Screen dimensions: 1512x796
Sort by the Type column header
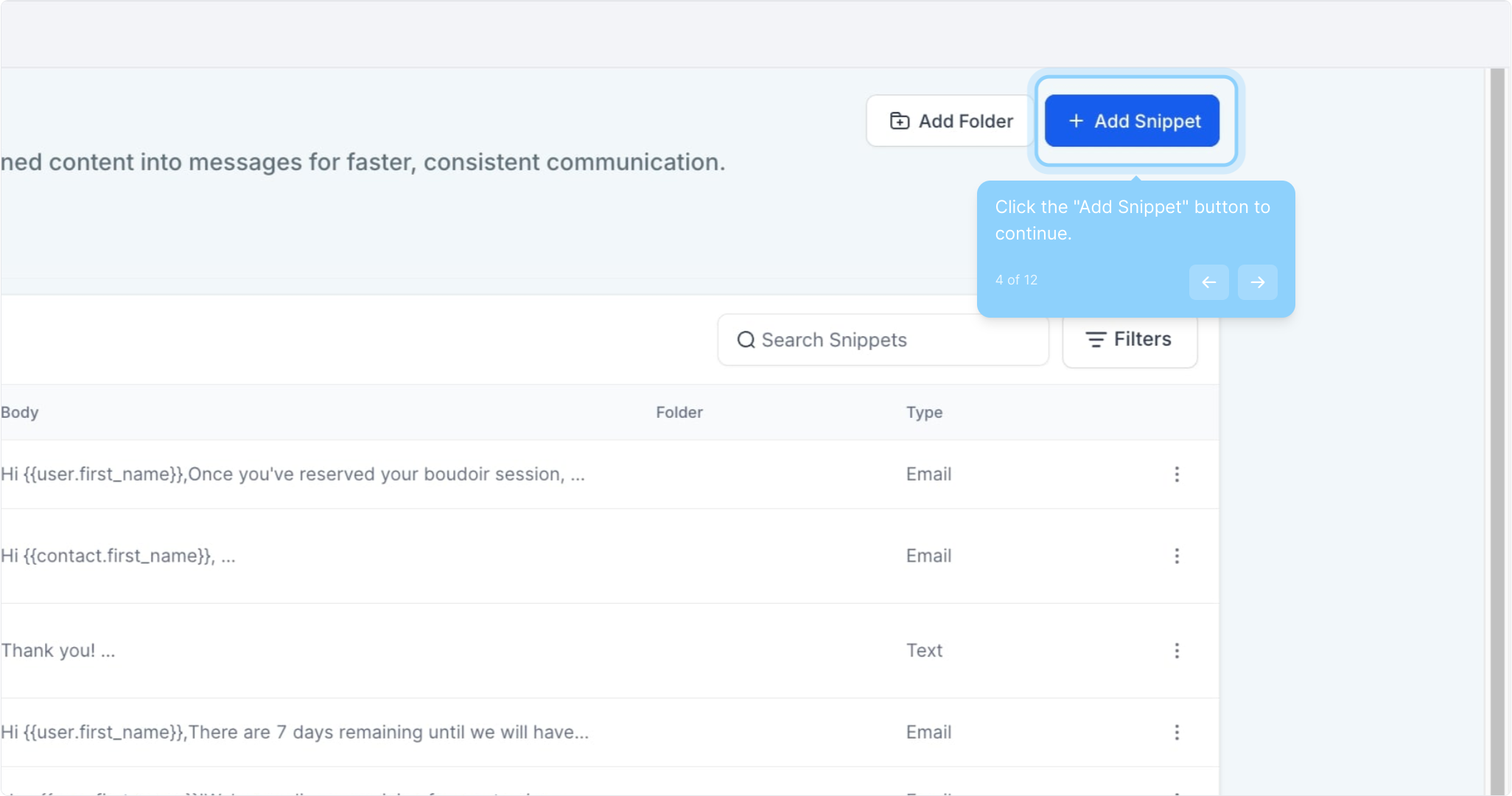[x=924, y=413]
